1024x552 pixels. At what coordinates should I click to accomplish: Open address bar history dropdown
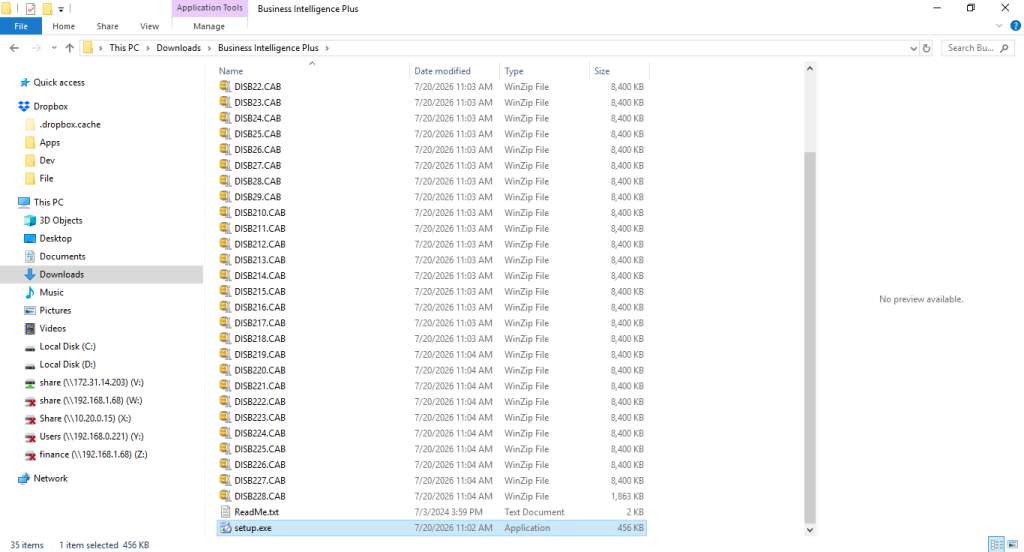[913, 48]
